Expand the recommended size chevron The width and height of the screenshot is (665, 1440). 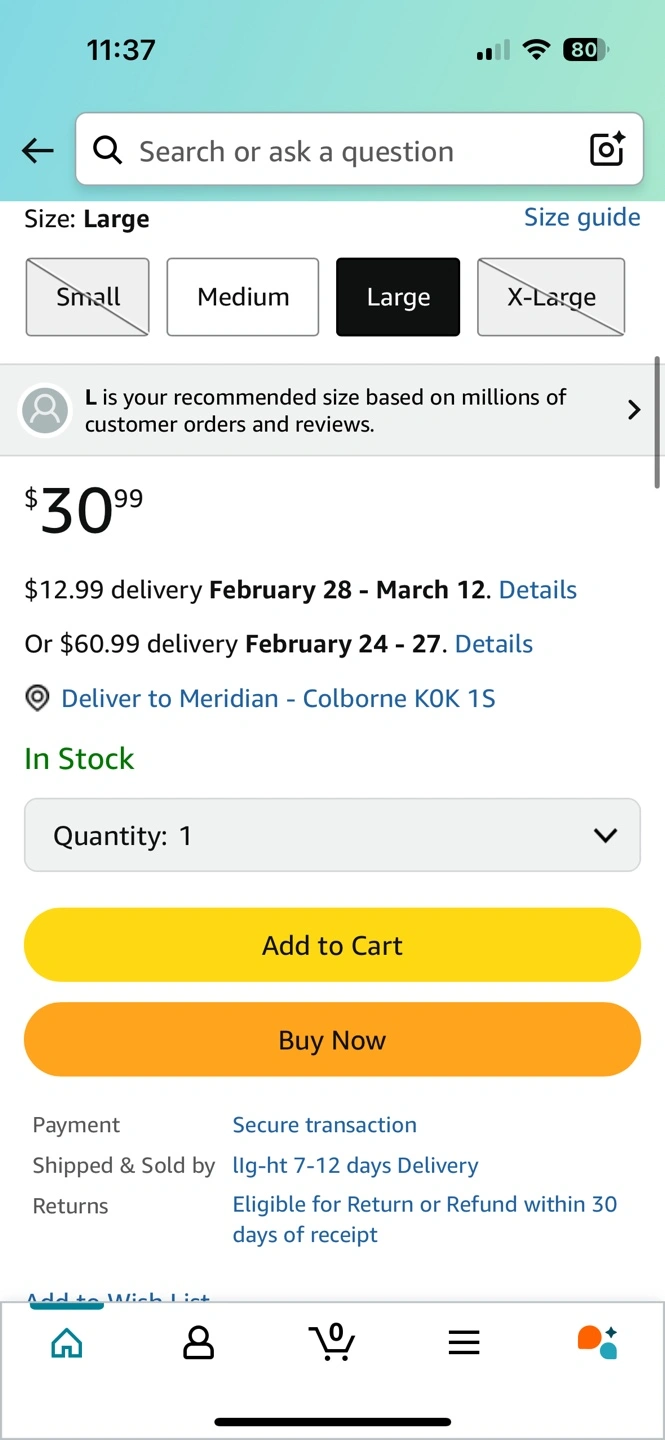click(633, 410)
